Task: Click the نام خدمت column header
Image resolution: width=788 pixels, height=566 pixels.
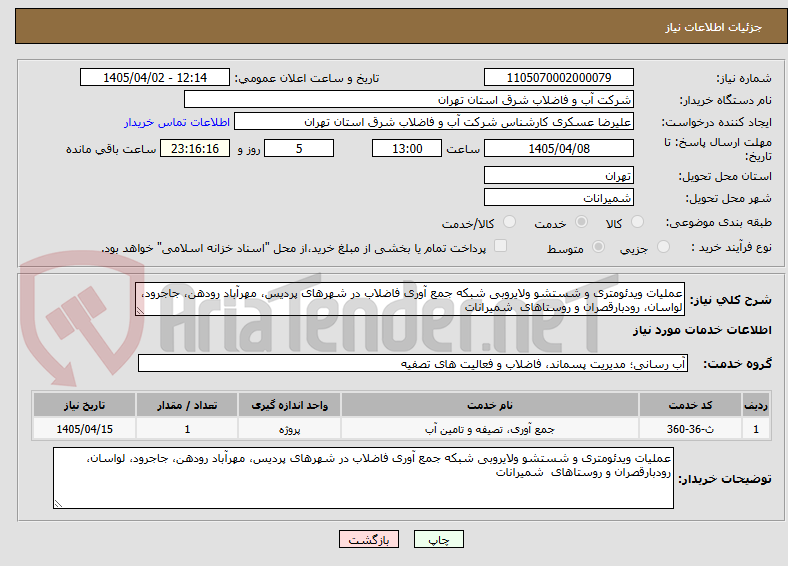Action: pyautogui.click(x=490, y=405)
